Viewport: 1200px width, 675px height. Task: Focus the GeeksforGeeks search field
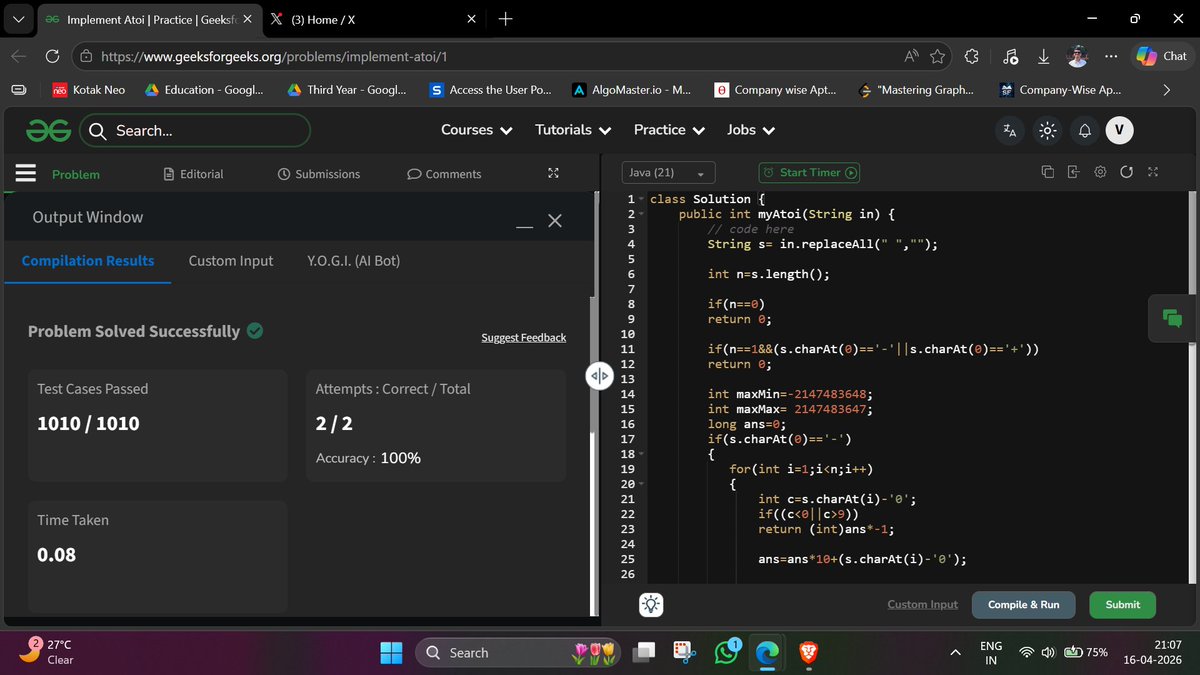194,130
